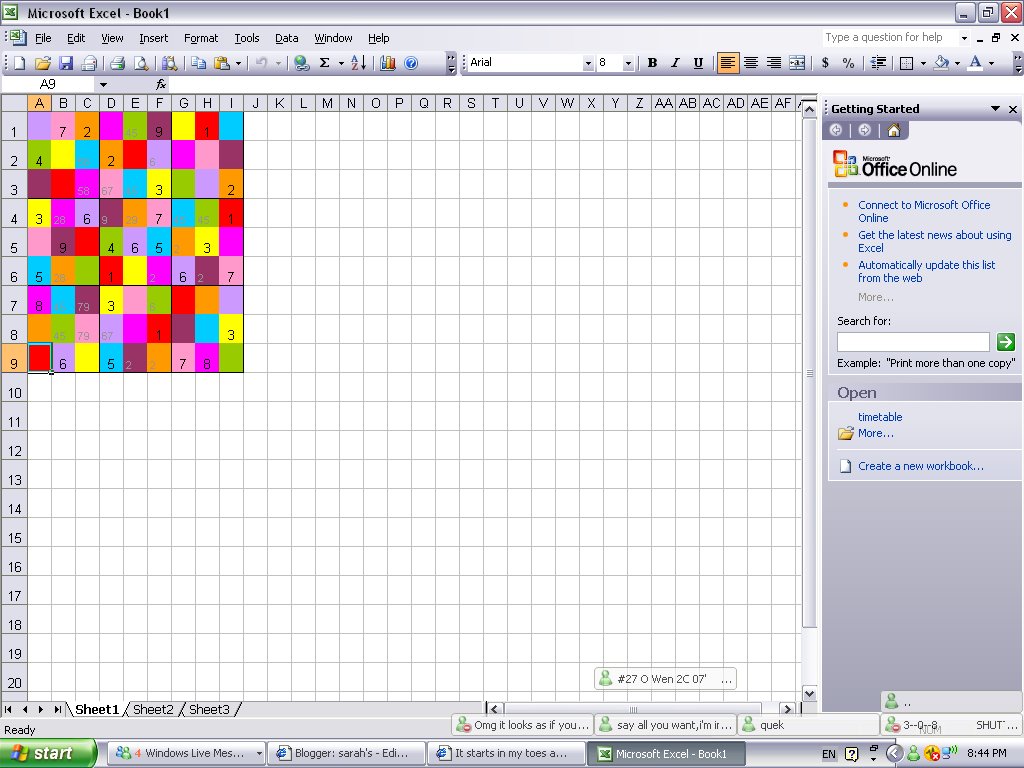Insert hyperlink using globe icon

click(x=301, y=63)
